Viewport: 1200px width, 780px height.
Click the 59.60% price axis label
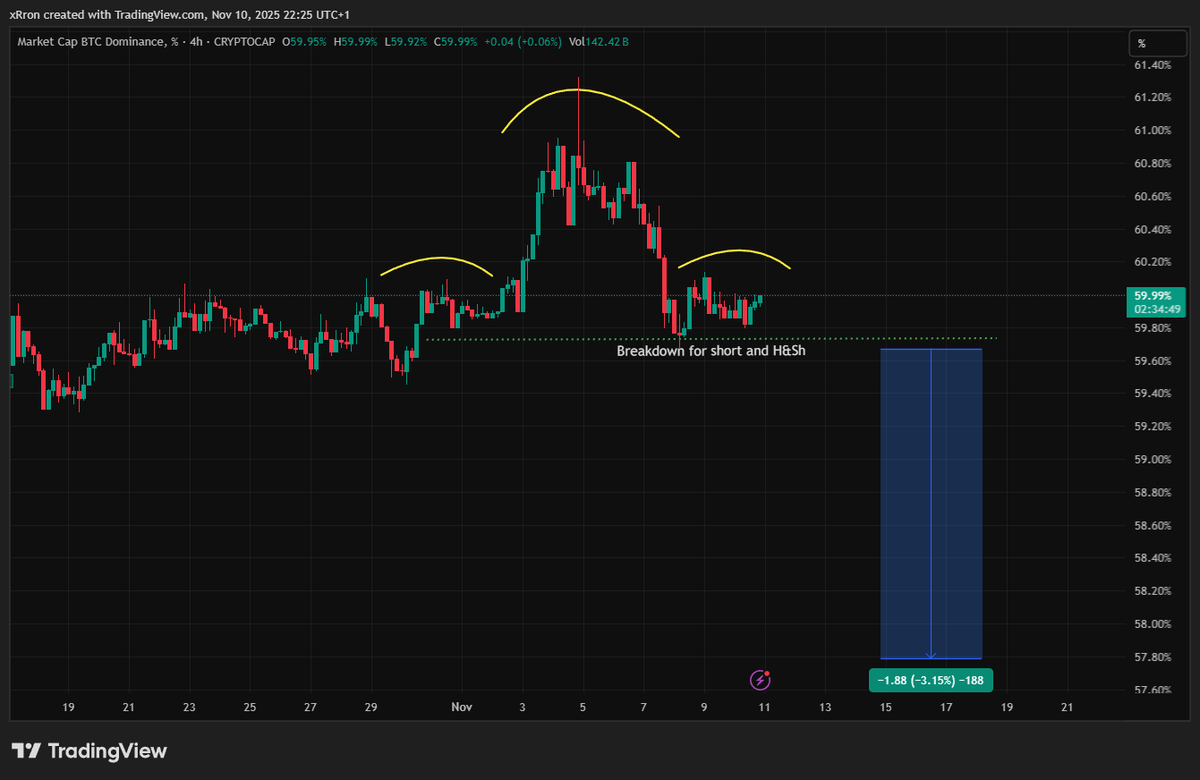(x=1152, y=361)
